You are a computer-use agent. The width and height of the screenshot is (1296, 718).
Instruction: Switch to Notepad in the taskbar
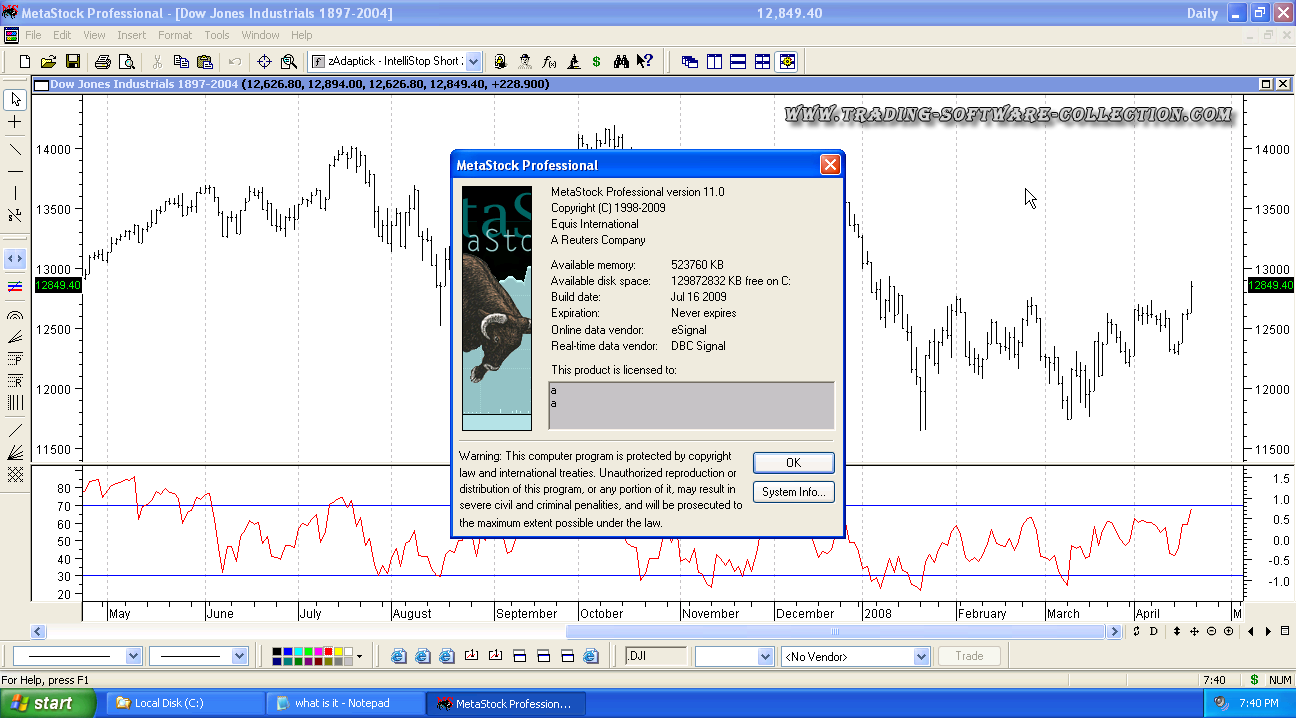[x=343, y=703]
